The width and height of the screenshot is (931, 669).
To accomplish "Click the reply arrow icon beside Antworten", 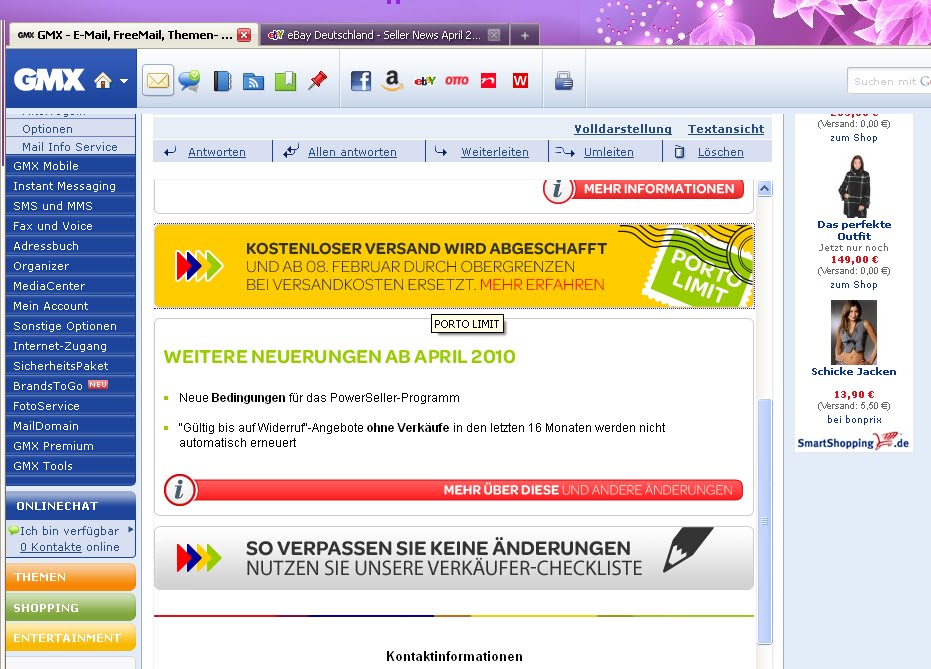I will [170, 152].
